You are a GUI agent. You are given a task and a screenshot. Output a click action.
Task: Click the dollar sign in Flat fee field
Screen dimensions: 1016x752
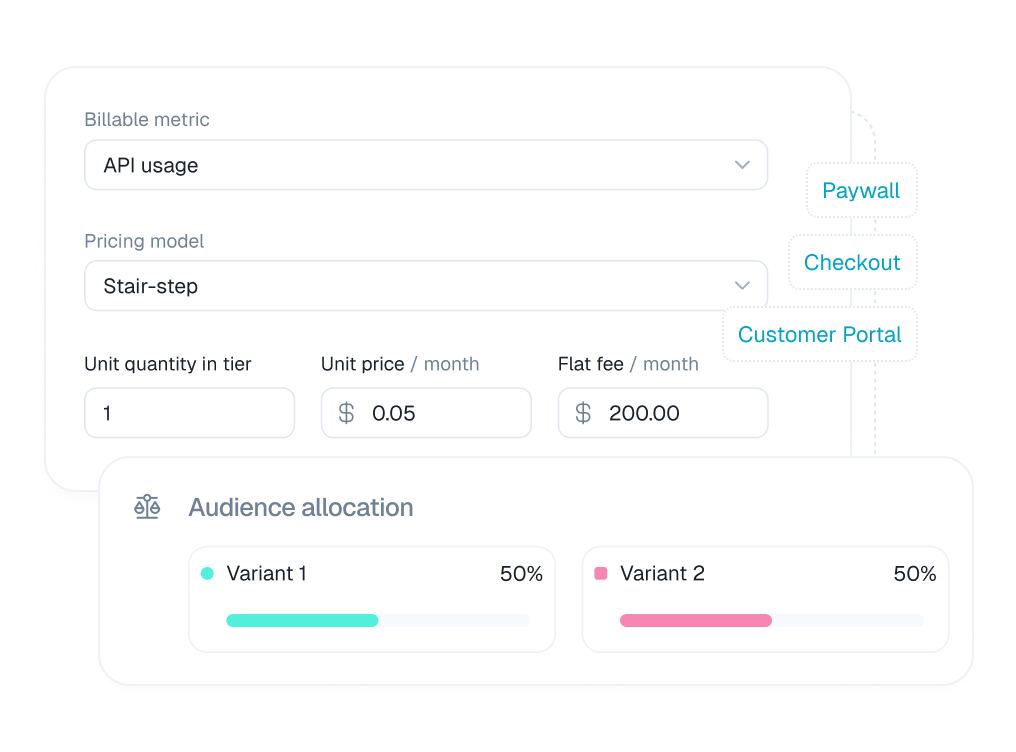583,413
